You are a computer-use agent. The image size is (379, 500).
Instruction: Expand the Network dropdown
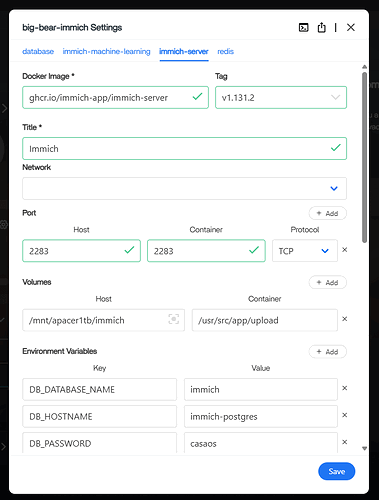(x=184, y=188)
